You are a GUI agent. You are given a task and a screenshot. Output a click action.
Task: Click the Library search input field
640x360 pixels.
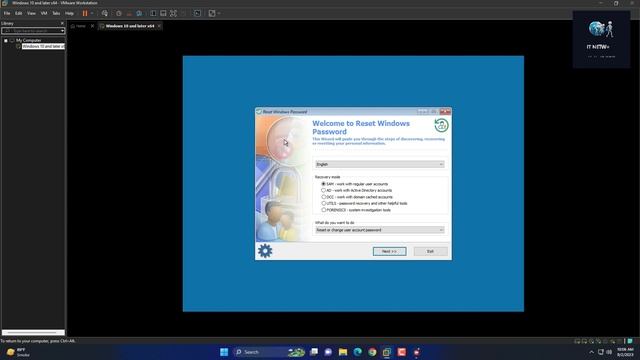[x=31, y=31]
